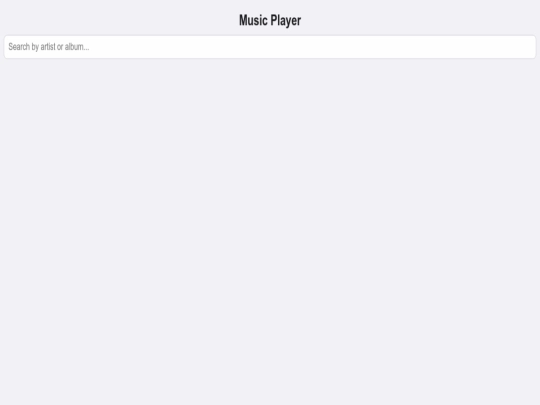This screenshot has height=405, width=540.
Task: Click the search by artist or album field
Action: pos(270,47)
